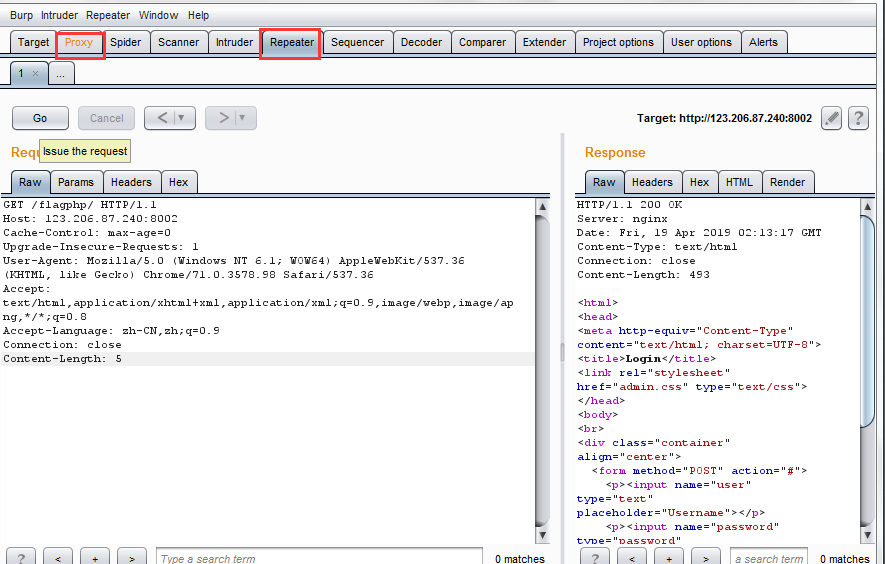The width and height of the screenshot is (885, 564).
Task: Open Headers tab in Request panel
Action: tap(132, 182)
